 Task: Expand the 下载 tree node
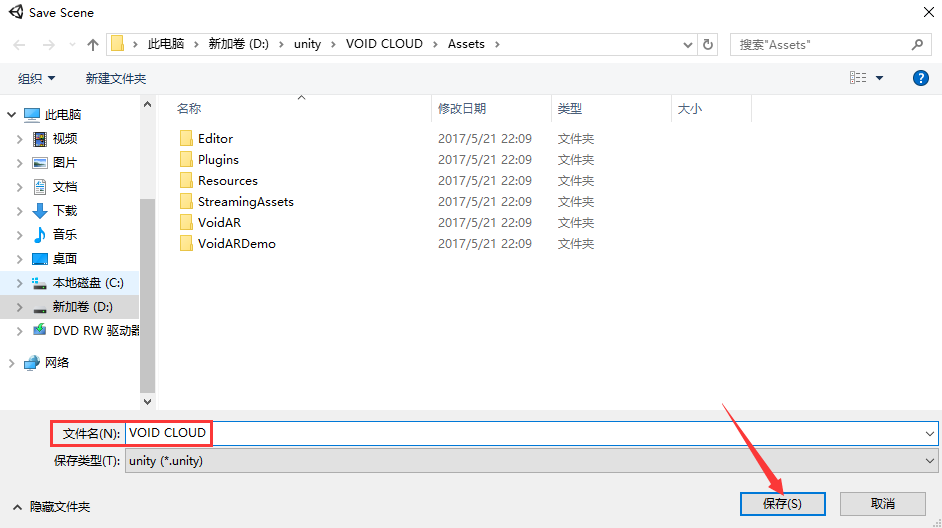click(x=20, y=211)
